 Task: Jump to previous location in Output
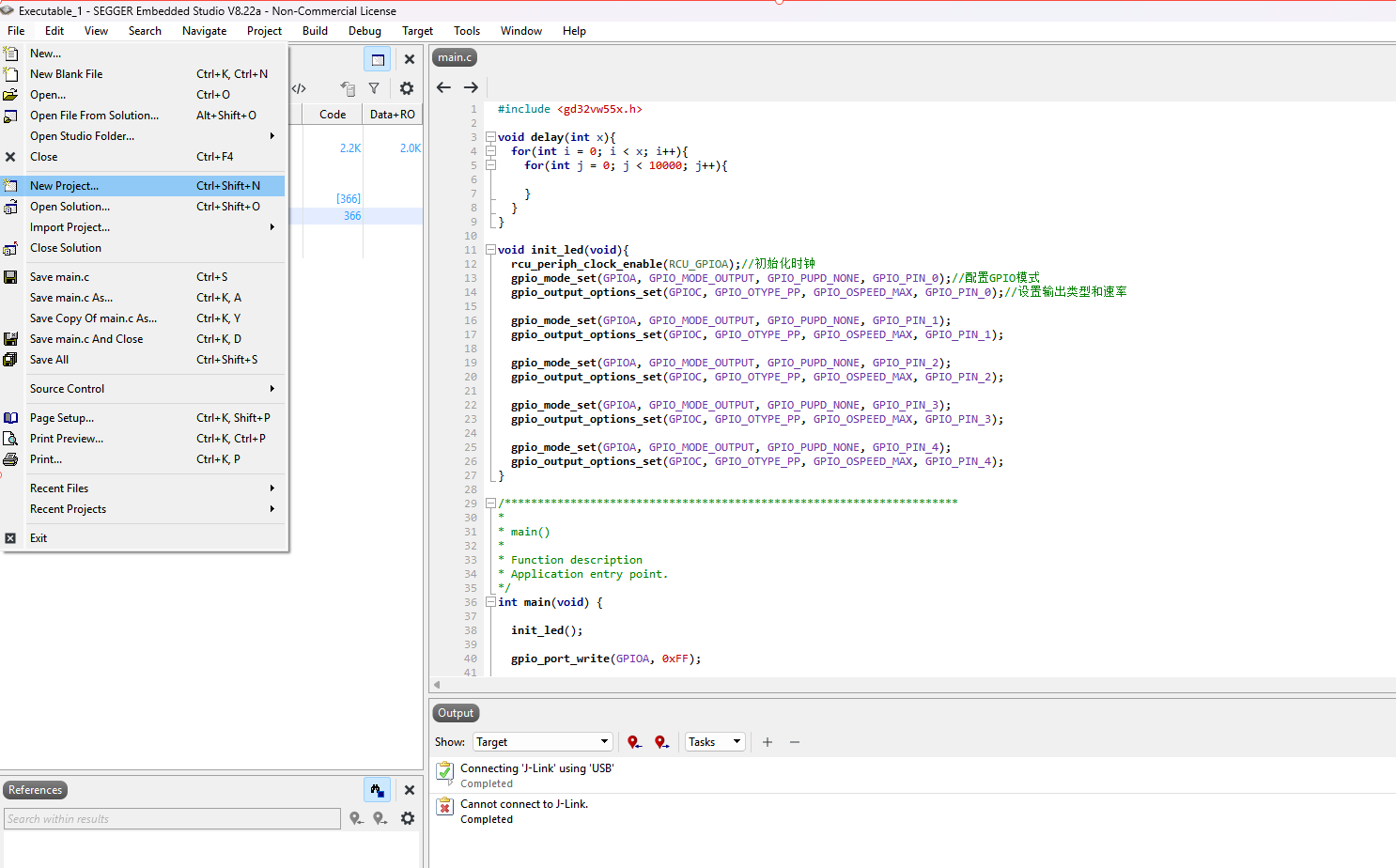pos(634,742)
